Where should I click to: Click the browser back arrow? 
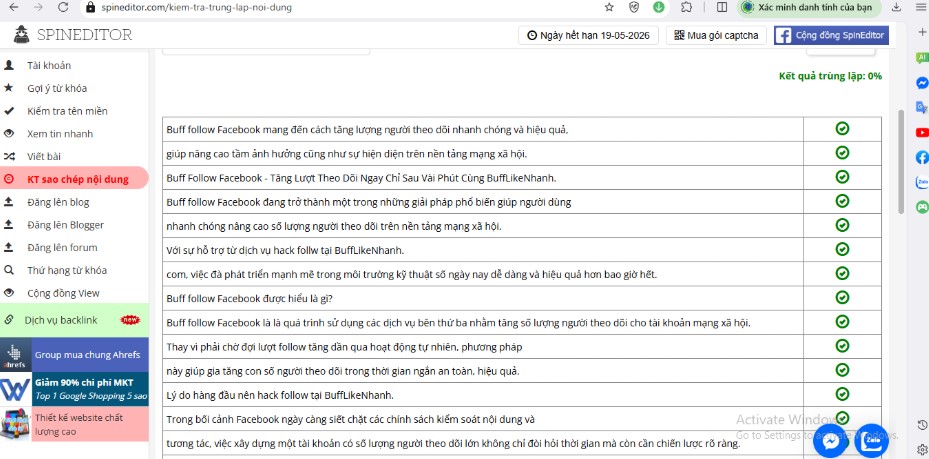click(12, 7)
